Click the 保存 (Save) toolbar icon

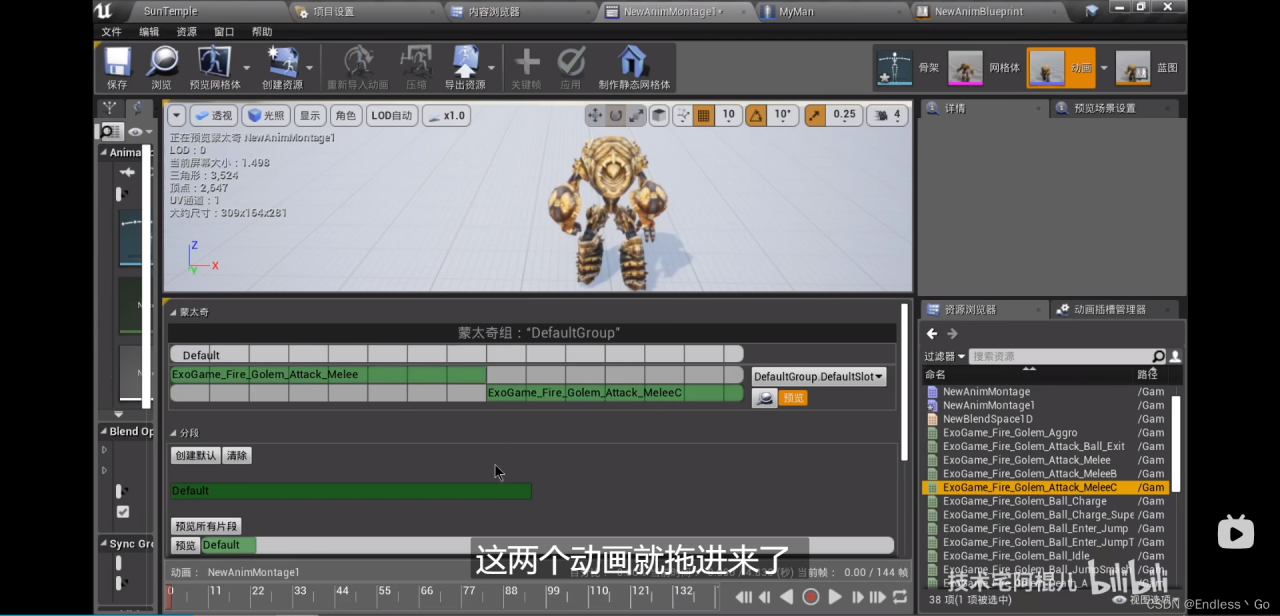point(117,62)
